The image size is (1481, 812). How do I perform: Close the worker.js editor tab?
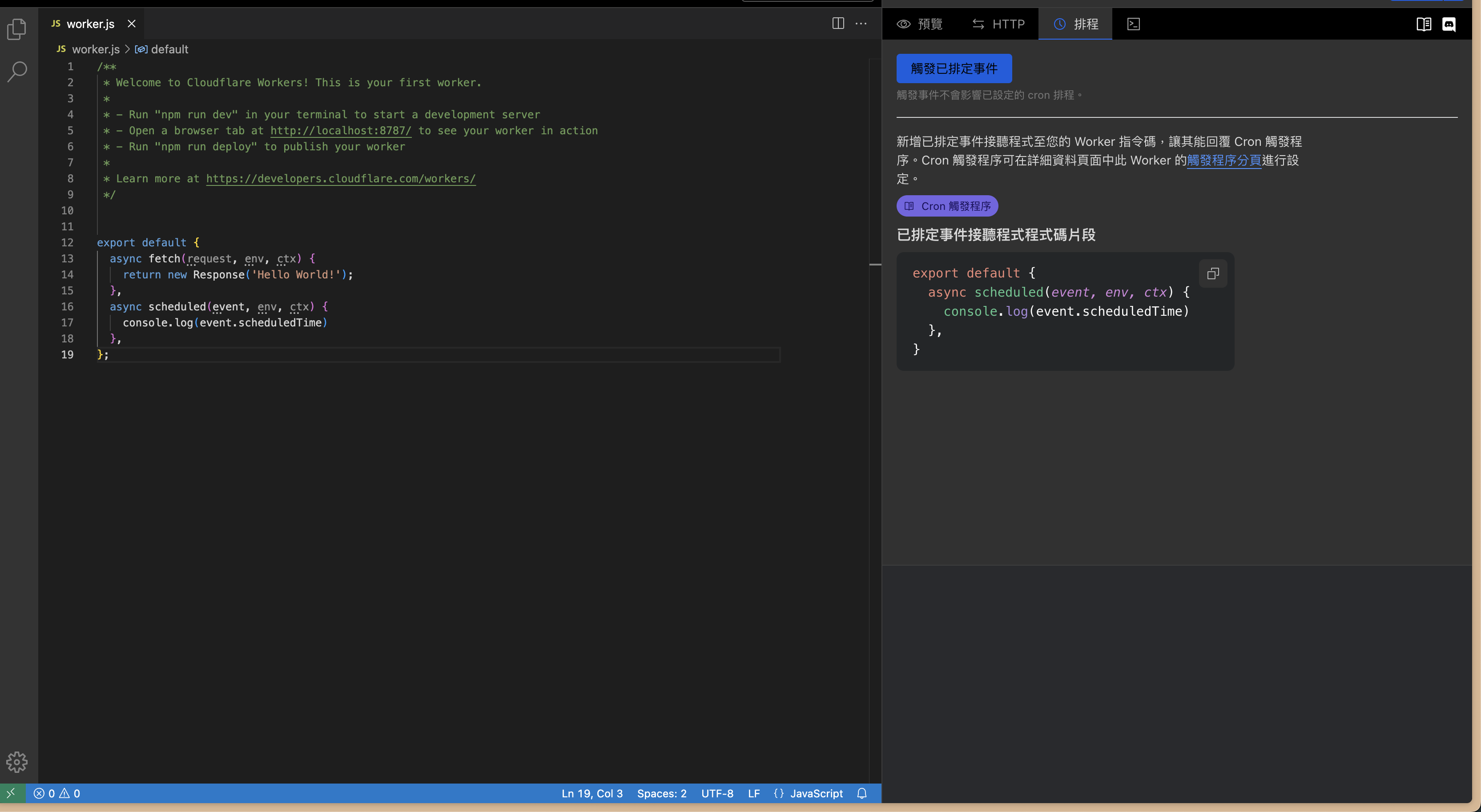132,24
